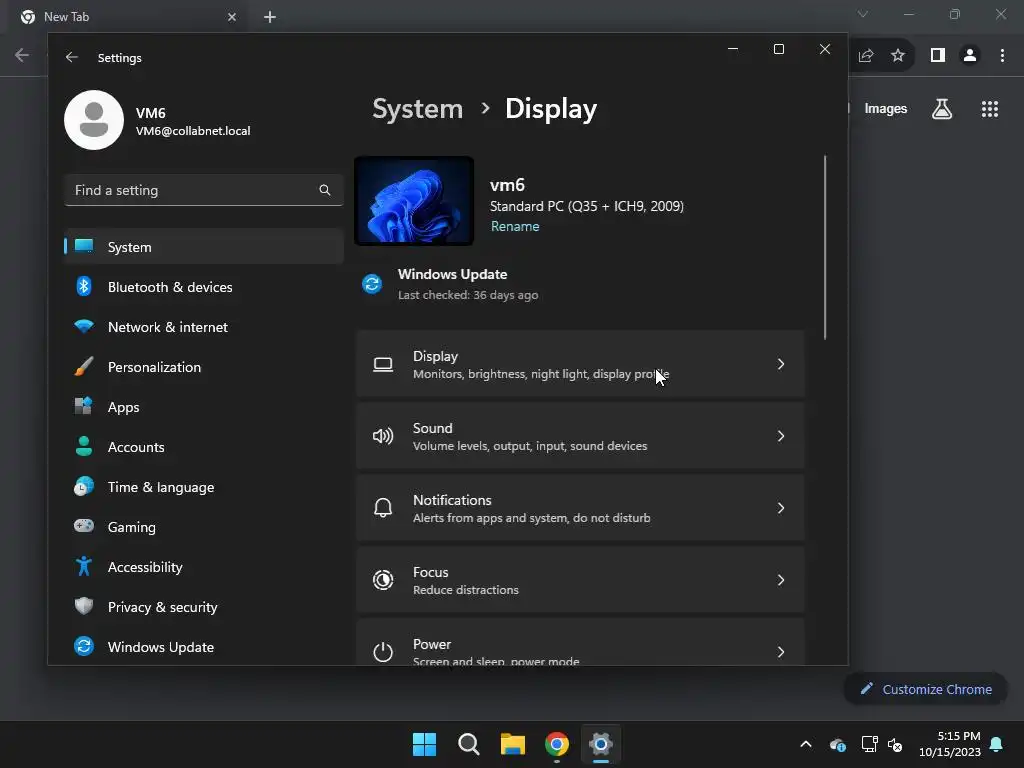Screen dimensions: 1024x768
Task: Click the Sound speaker icon
Action: tap(383, 436)
